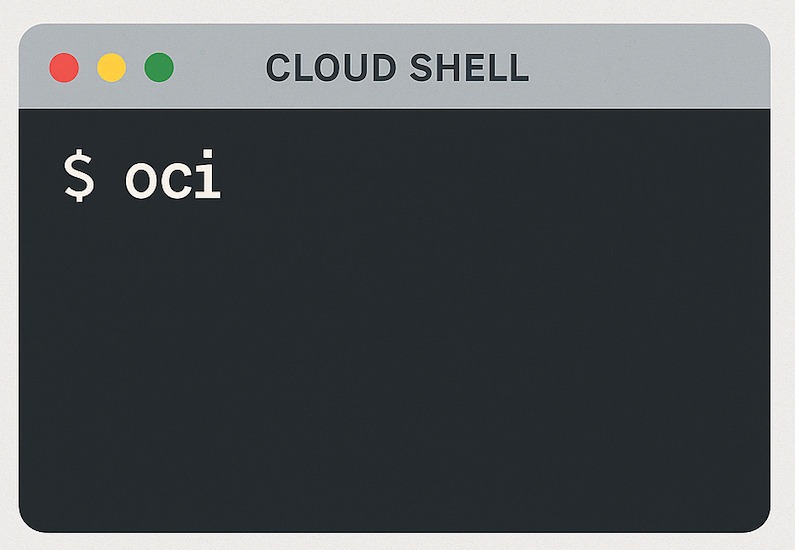795x550 pixels.
Task: Close the Cloud Shell window with red button
Action: pyautogui.click(x=64, y=68)
